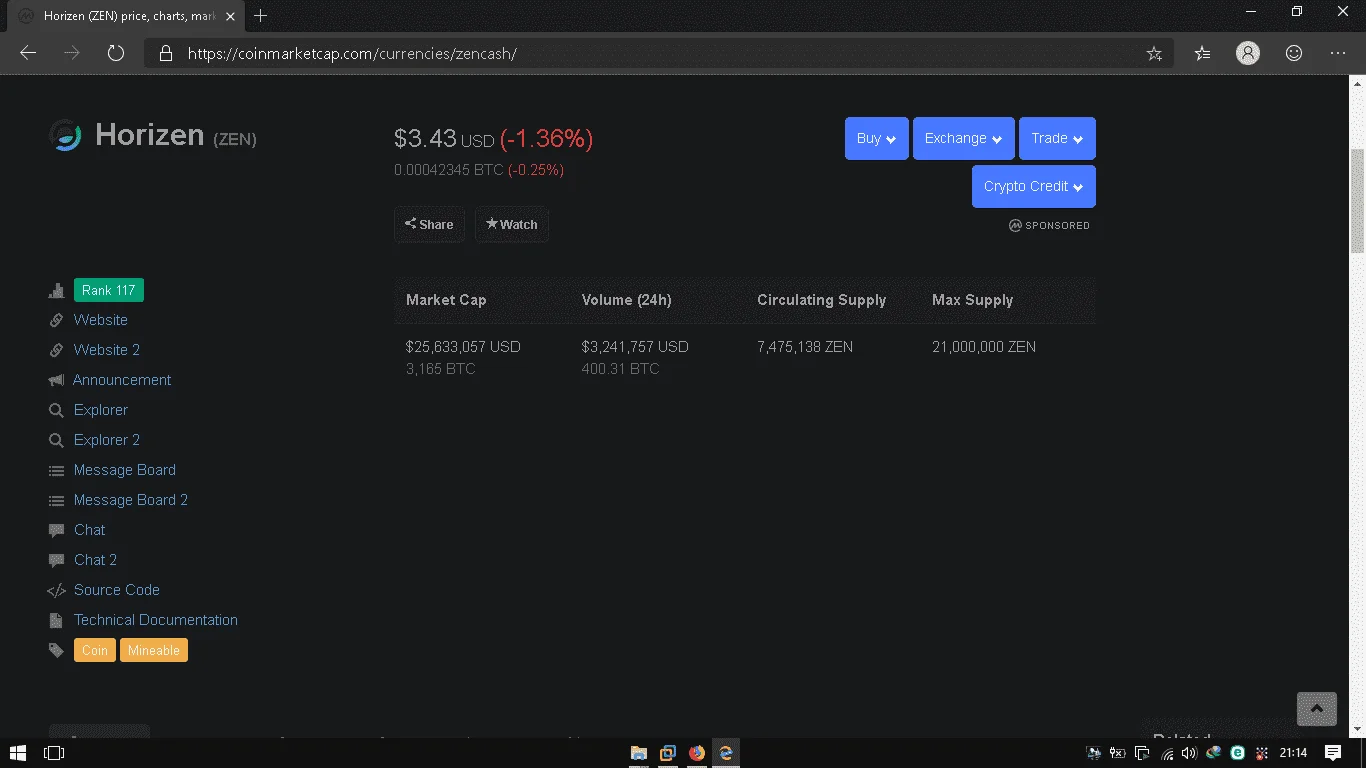Expand the Trade dropdown
This screenshot has height=768, width=1366.
[x=1057, y=138]
